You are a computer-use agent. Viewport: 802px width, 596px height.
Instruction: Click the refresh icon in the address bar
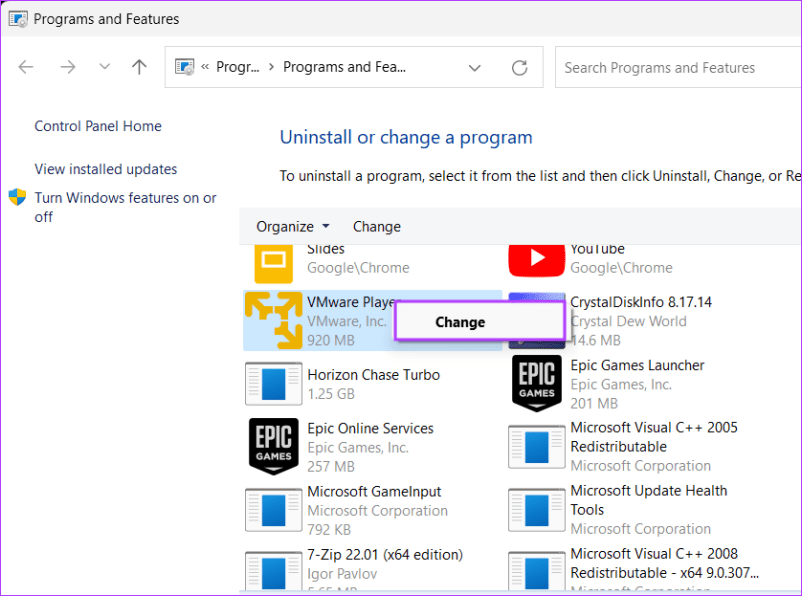click(x=519, y=67)
